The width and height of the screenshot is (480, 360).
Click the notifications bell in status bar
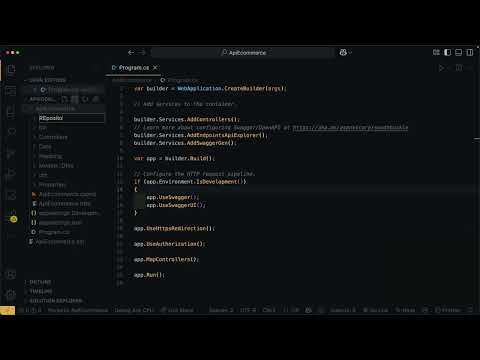(470, 310)
